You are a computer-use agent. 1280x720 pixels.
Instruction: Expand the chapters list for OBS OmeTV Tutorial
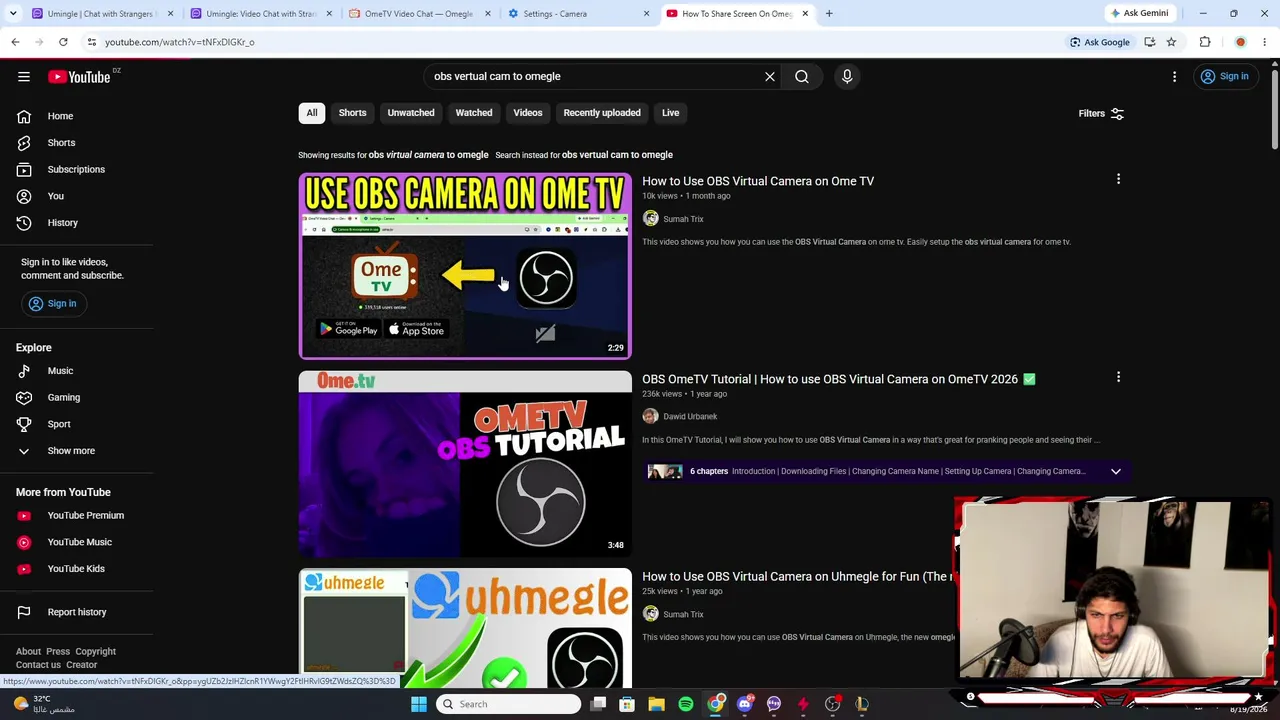pyautogui.click(x=1116, y=471)
